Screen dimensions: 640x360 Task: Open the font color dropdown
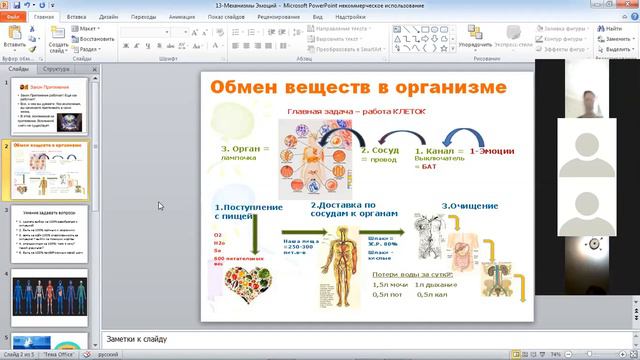point(222,46)
